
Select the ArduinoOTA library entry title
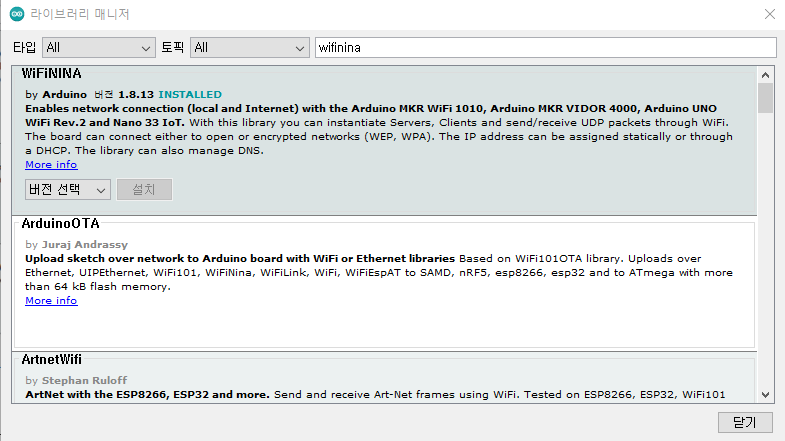pyautogui.click(x=60, y=224)
